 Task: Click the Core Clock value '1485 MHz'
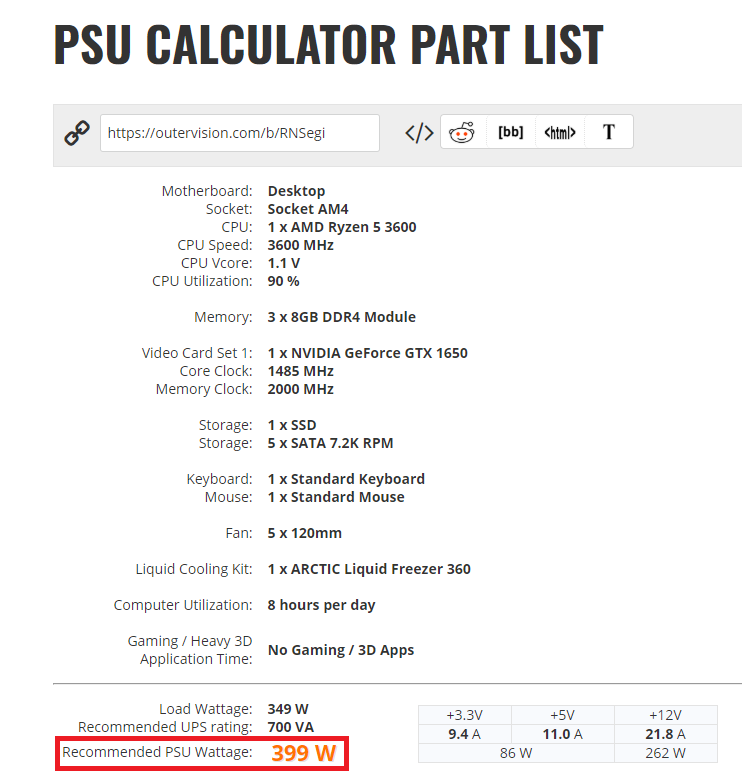coord(300,371)
